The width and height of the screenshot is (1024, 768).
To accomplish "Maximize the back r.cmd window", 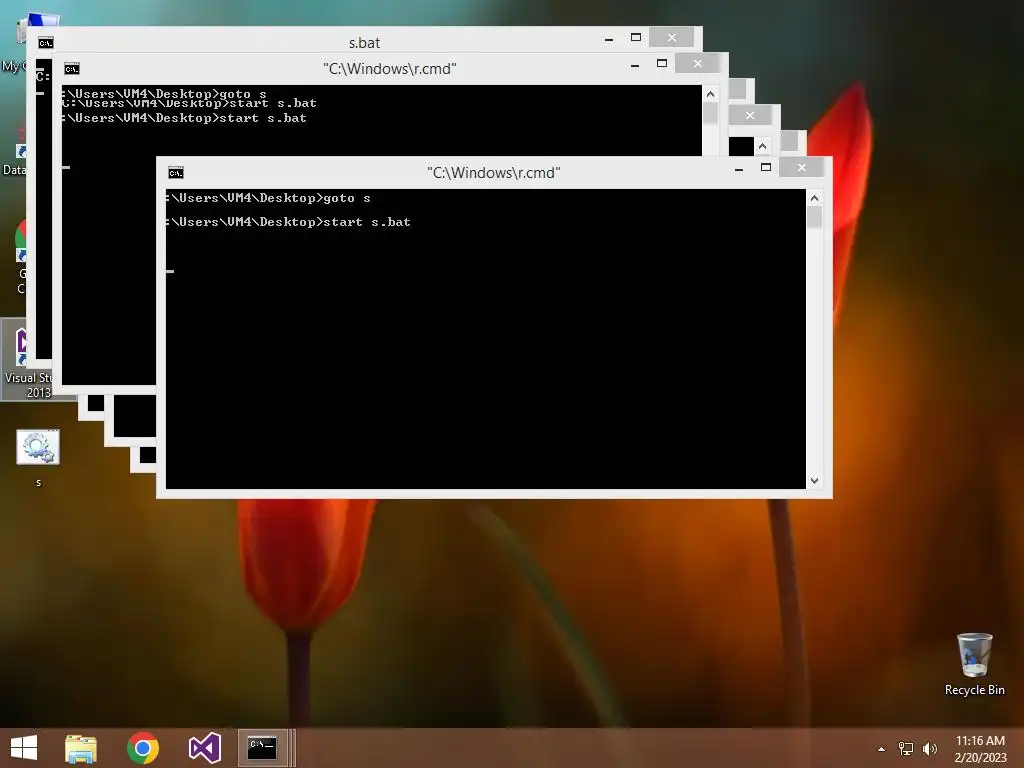I will [662, 64].
